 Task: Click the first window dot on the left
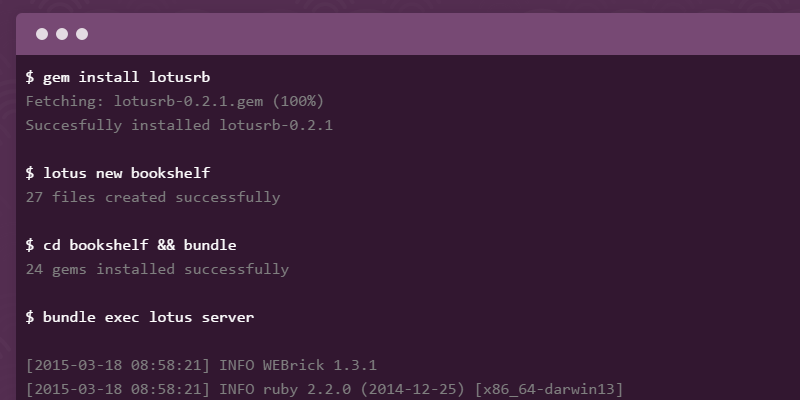click(42, 34)
